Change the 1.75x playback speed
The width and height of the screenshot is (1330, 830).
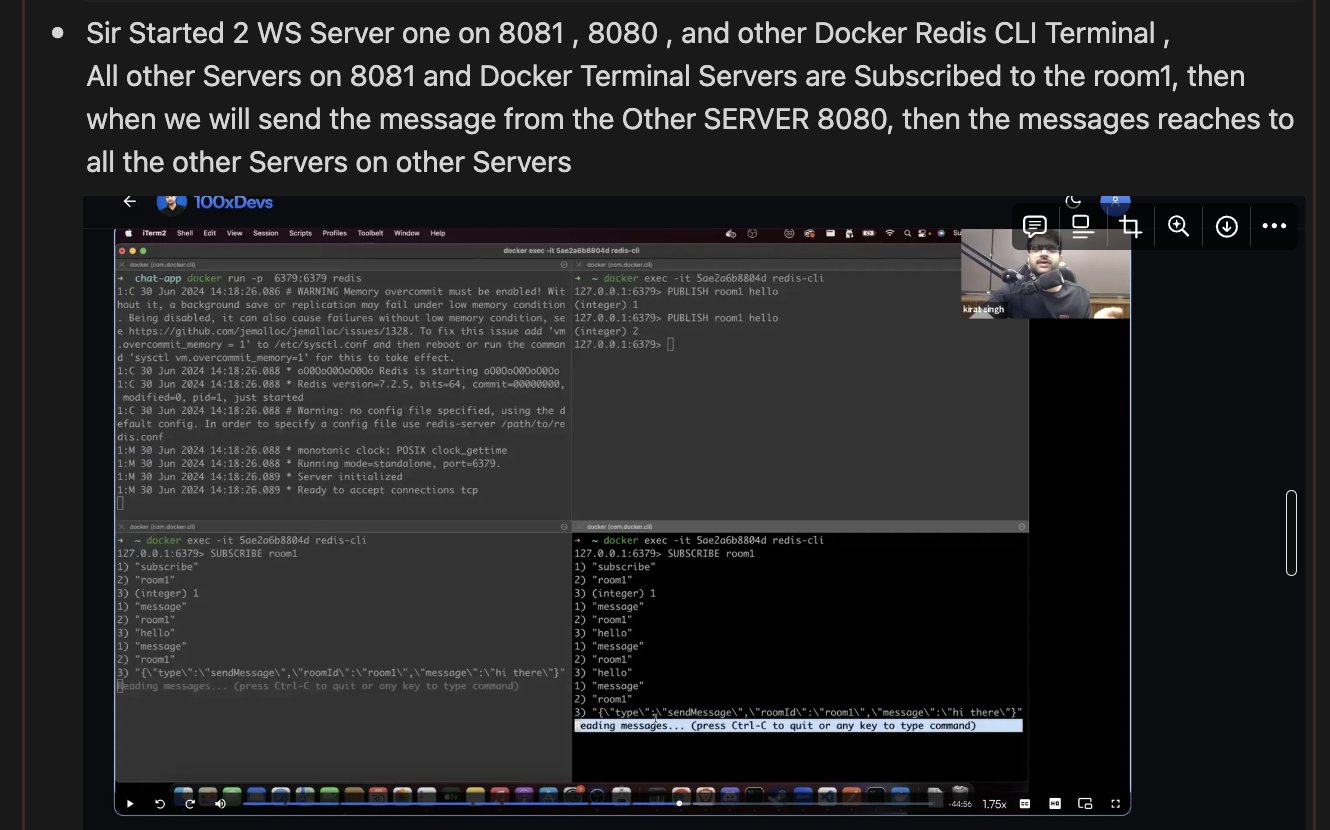pyautogui.click(x=994, y=804)
